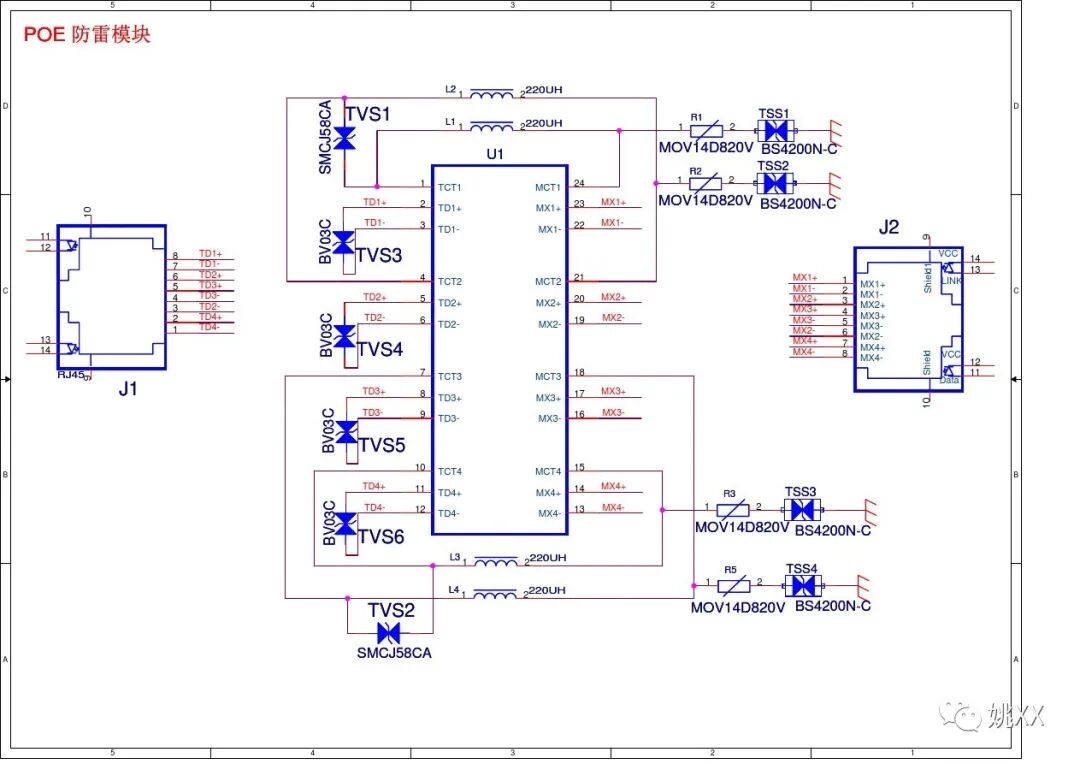Image resolution: width=1080 pixels, height=764 pixels.
Task: Click the 'TD4-' net label at J1 pin 1
Action: tap(209, 327)
